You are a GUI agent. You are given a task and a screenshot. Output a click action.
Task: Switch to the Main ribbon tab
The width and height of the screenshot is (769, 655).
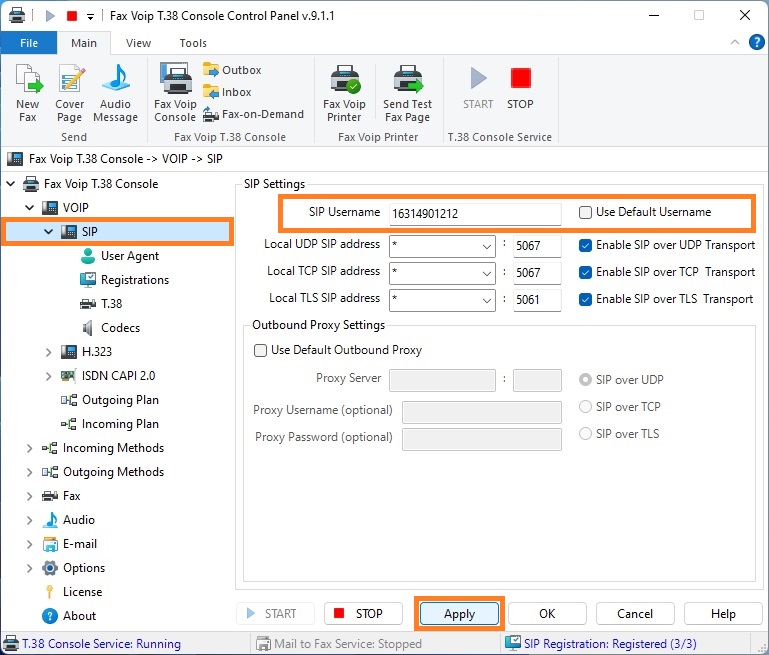point(84,43)
